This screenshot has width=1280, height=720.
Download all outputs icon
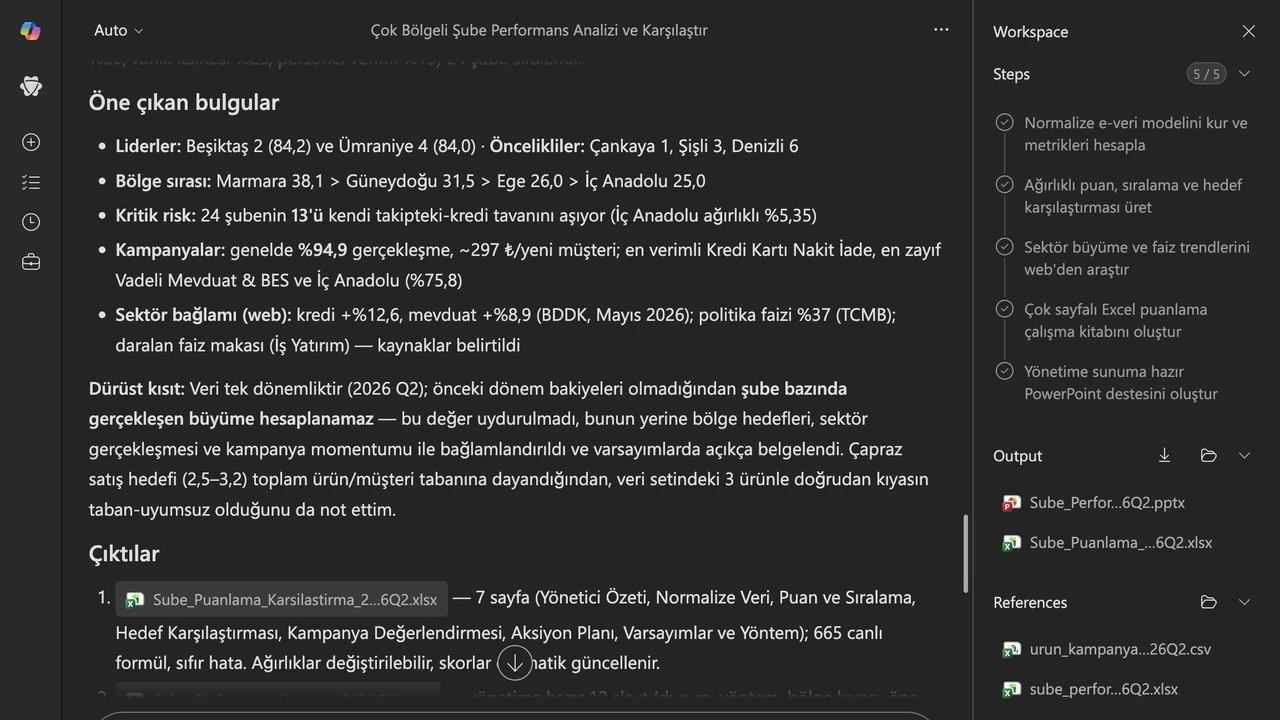1164,455
